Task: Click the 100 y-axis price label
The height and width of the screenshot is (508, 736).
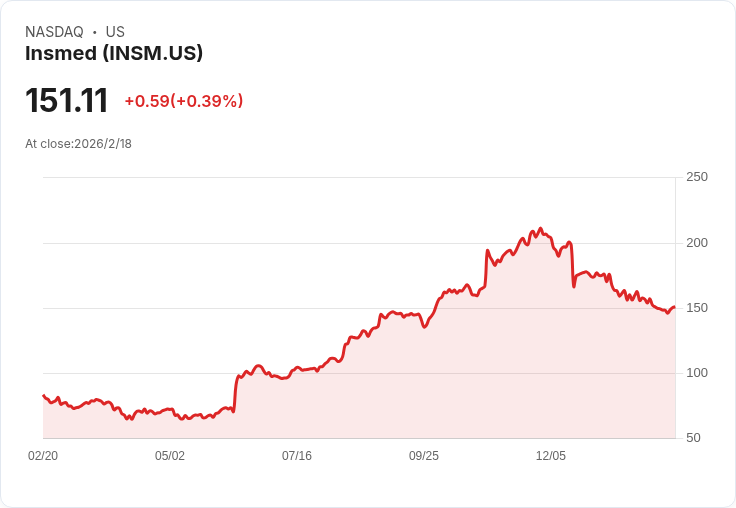Action: [x=697, y=373]
